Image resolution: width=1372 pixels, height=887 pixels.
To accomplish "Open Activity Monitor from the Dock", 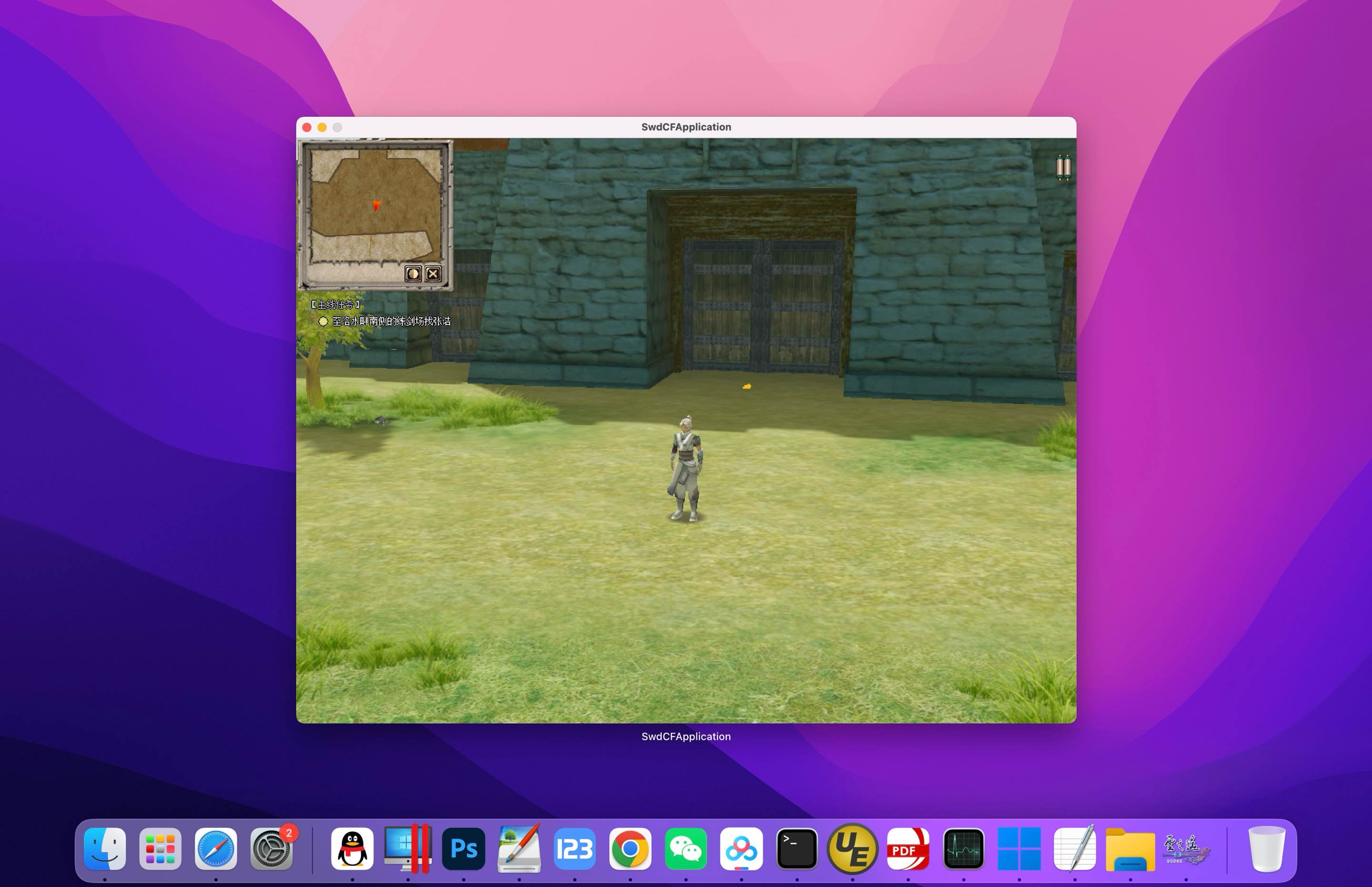I will tap(964, 848).
